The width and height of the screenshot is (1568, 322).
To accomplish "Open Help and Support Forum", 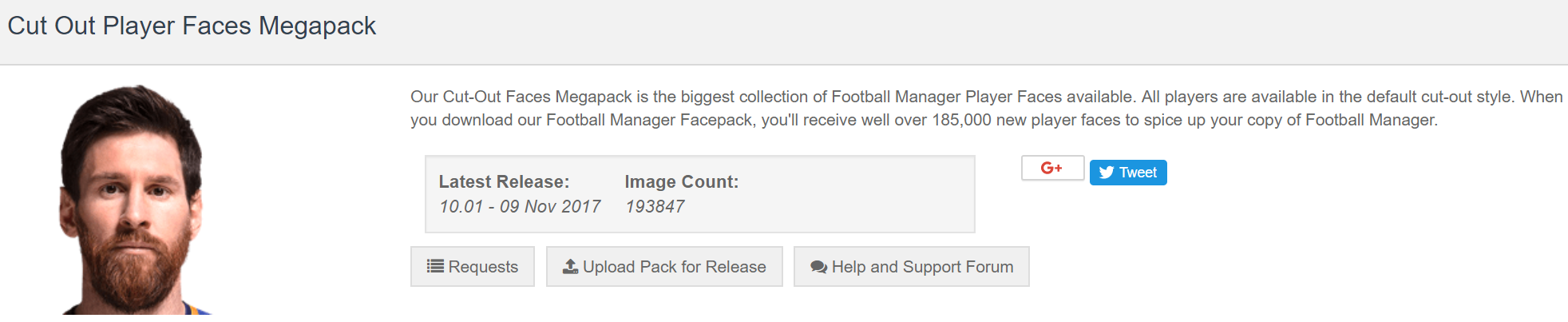I will 912,267.
